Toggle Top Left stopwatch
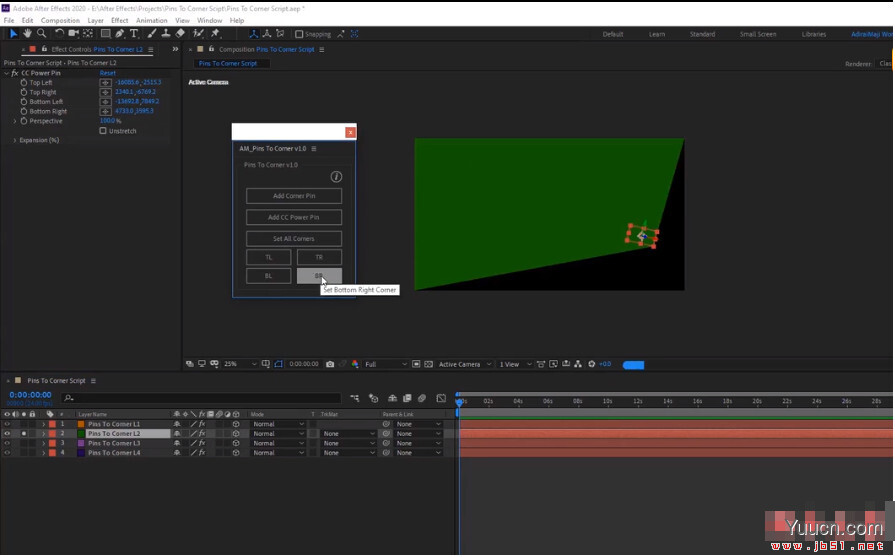Image resolution: width=895 pixels, height=557 pixels. pyautogui.click(x=23, y=83)
